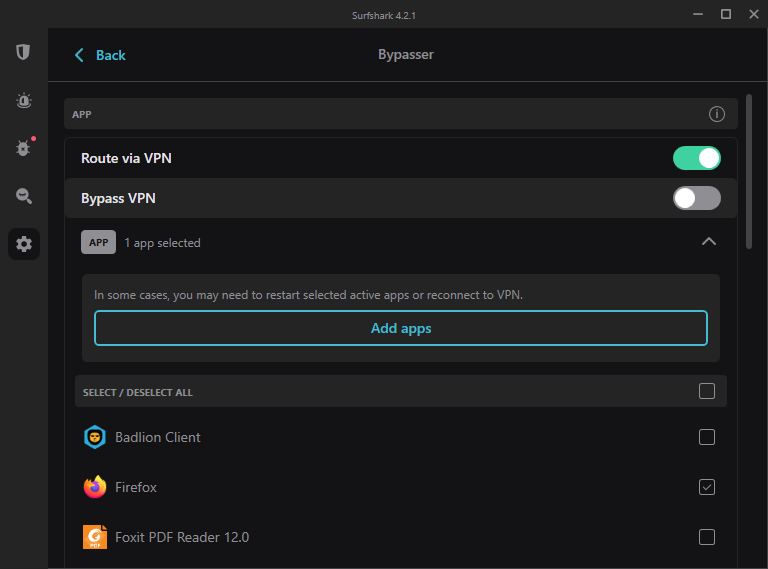Open the Alert siren sidebar icon

coord(24,100)
